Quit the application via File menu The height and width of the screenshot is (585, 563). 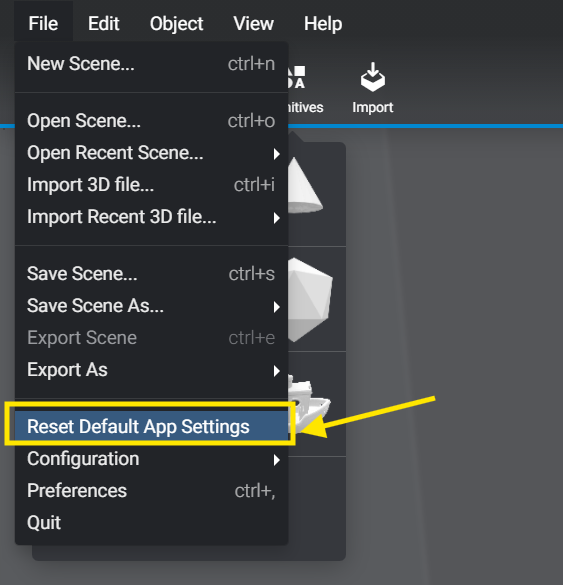coord(151,522)
